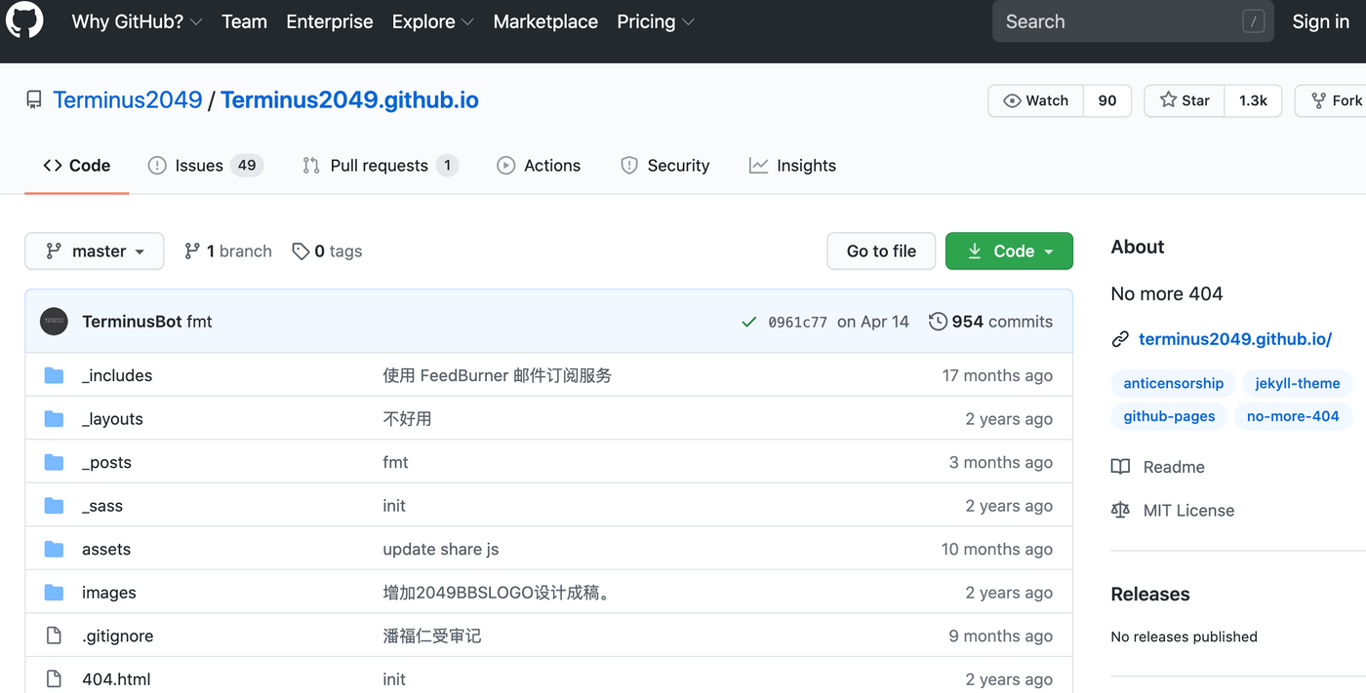Select the no-more-404 topic tag
This screenshot has height=693, width=1366.
coord(1293,416)
